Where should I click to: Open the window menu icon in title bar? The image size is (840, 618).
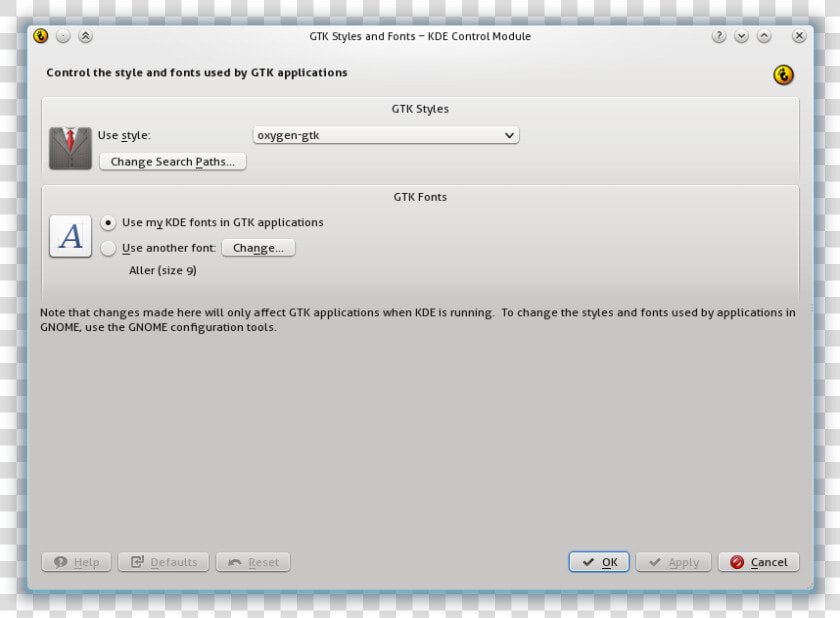[41, 36]
